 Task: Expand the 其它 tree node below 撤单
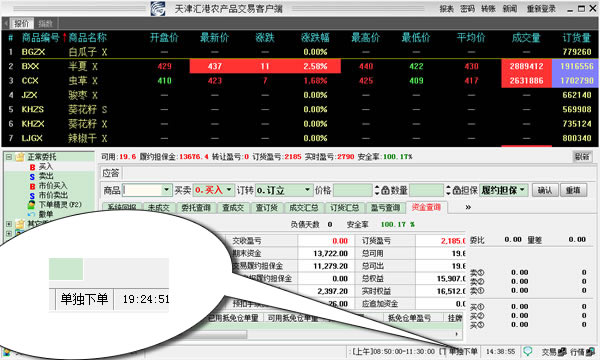pyautogui.click(x=9, y=223)
